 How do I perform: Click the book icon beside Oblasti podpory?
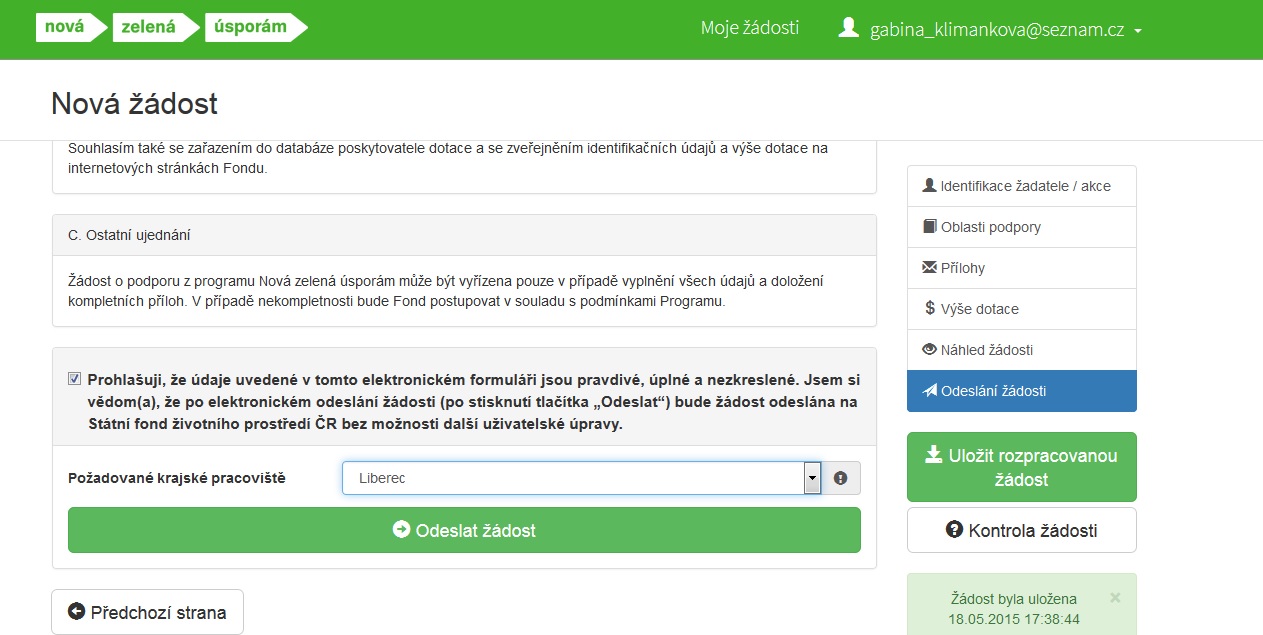[x=930, y=226]
